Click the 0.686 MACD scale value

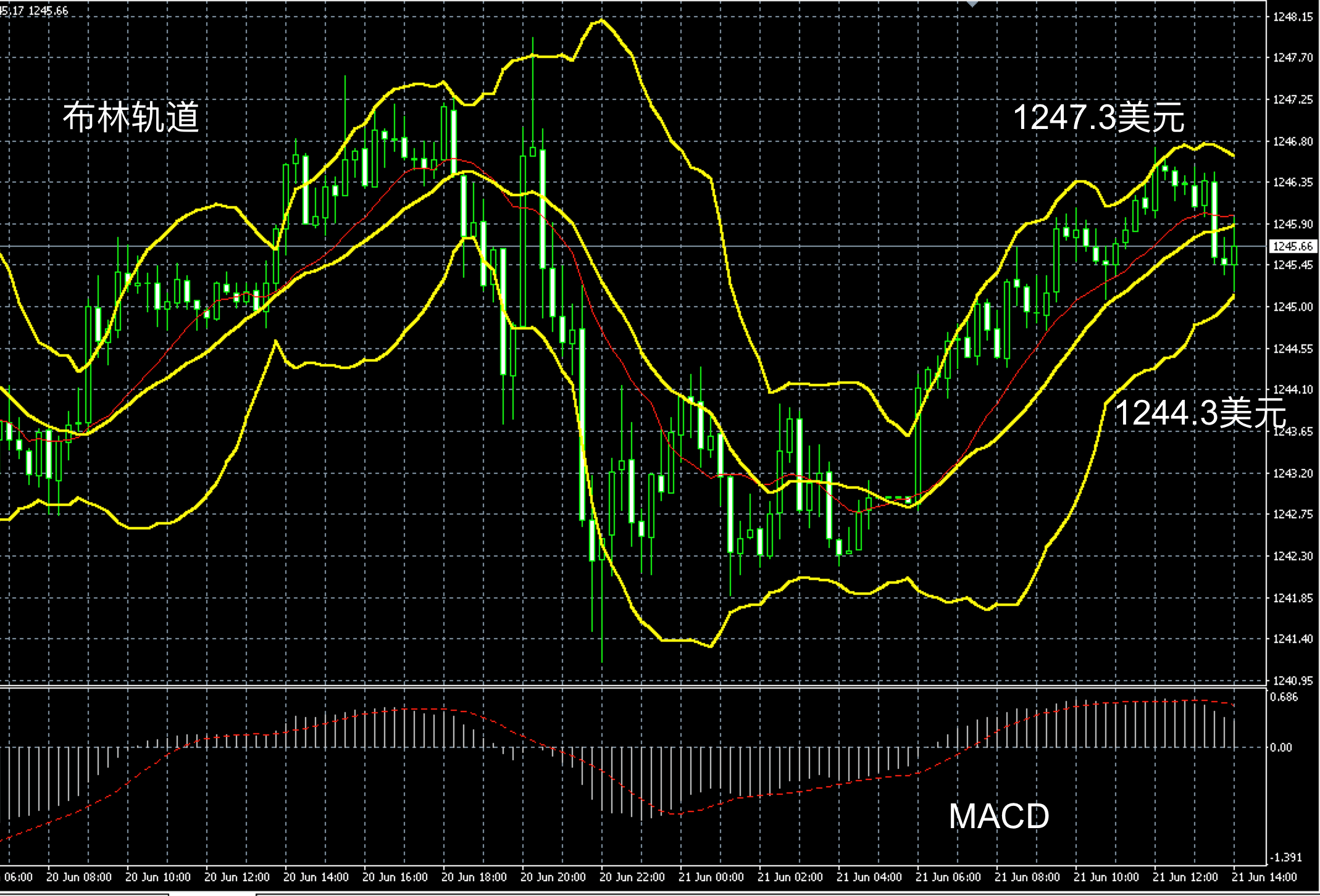[1284, 697]
